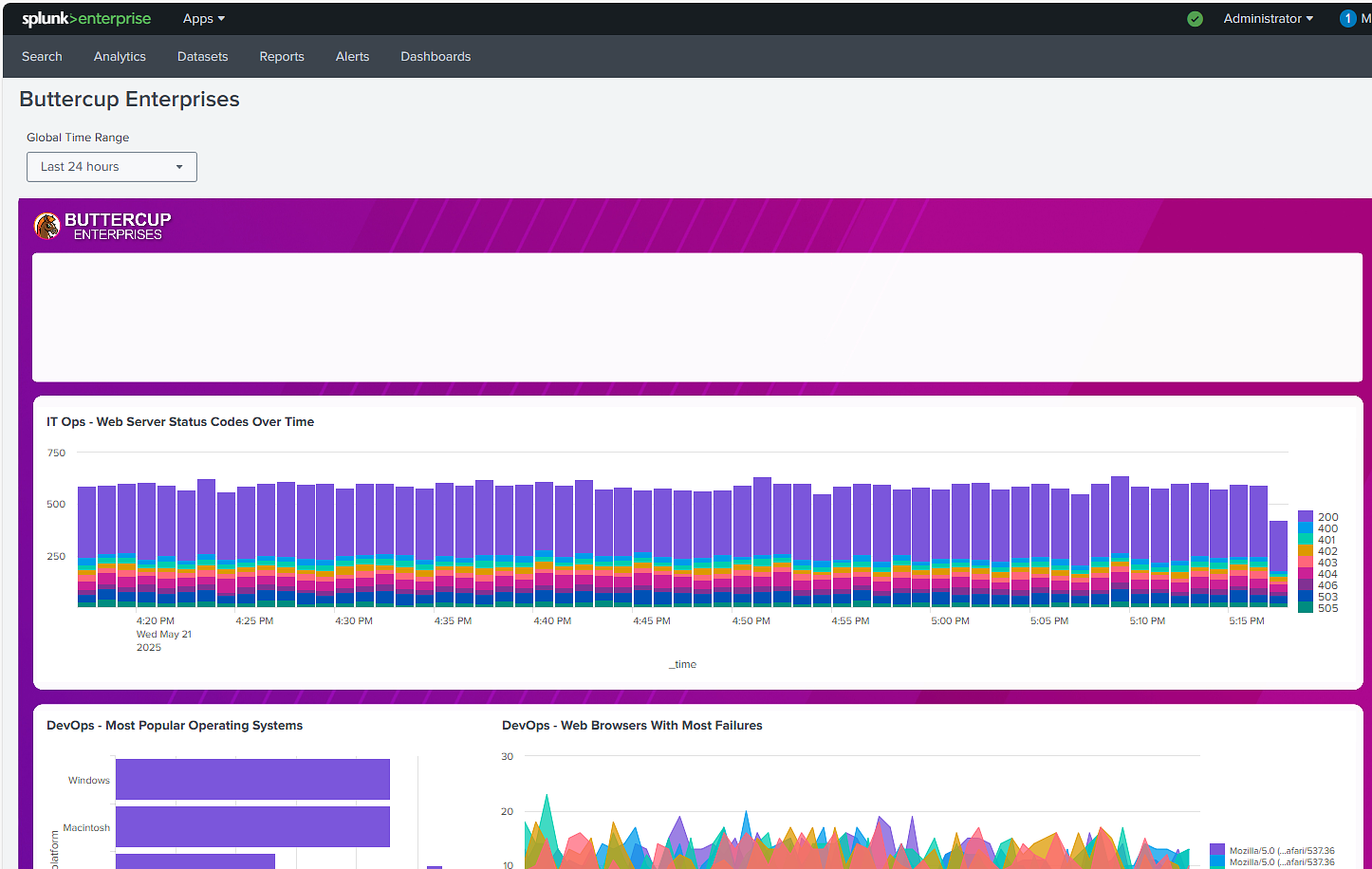This screenshot has height=869, width=1372.
Task: Open the Apps dropdown menu
Action: pos(204,19)
